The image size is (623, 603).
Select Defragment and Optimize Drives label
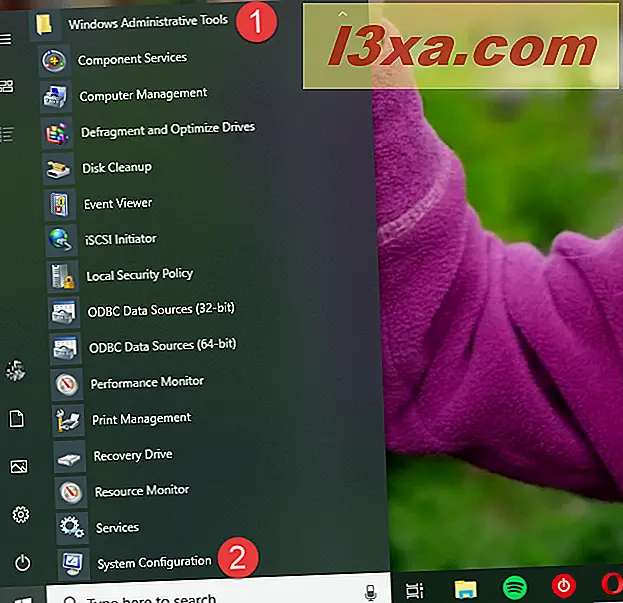[x=168, y=129]
